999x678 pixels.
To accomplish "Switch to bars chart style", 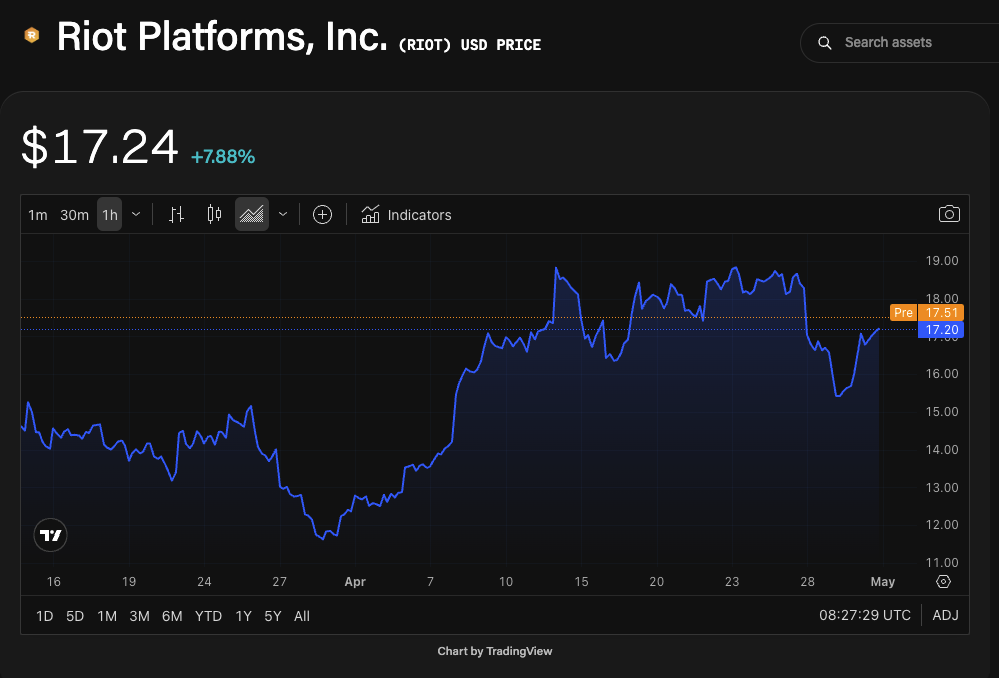I will [176, 215].
